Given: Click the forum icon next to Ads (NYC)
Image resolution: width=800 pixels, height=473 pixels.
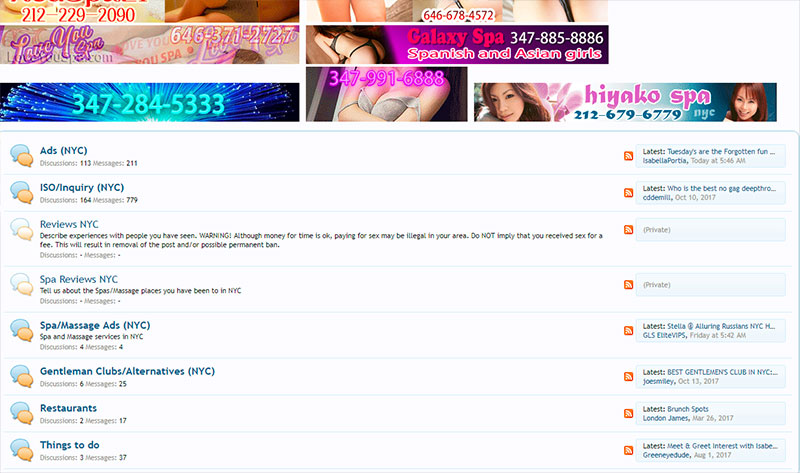Looking at the screenshot, I should (x=21, y=156).
